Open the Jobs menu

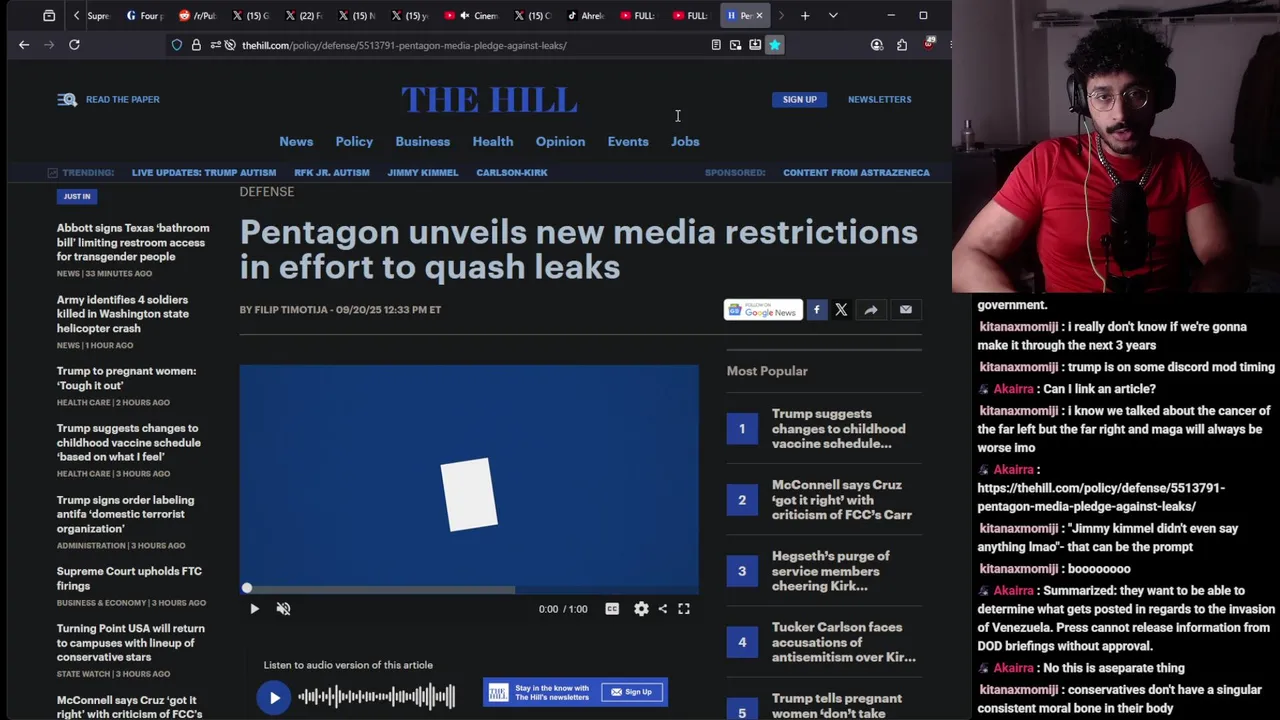(685, 141)
